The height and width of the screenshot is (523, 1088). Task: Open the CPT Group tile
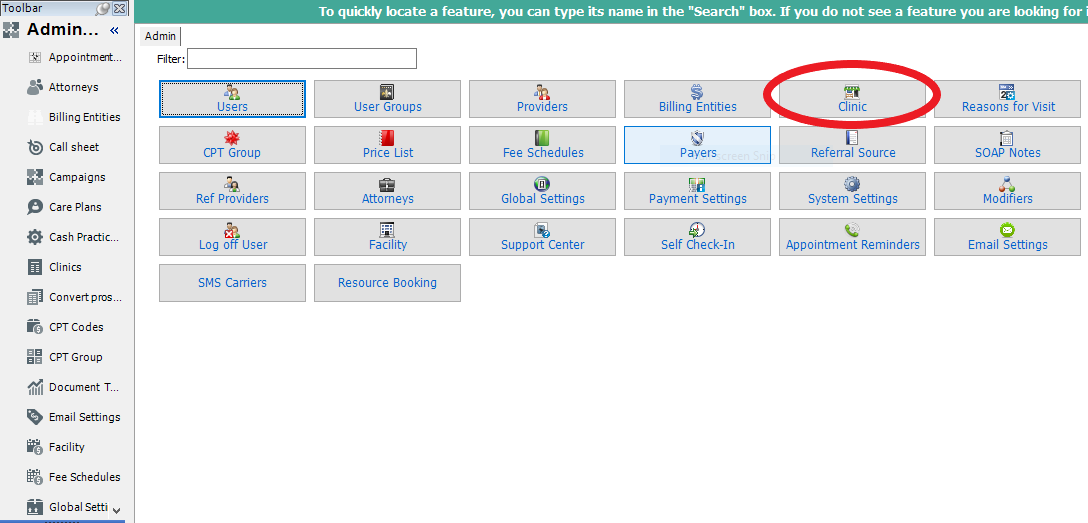point(232,145)
